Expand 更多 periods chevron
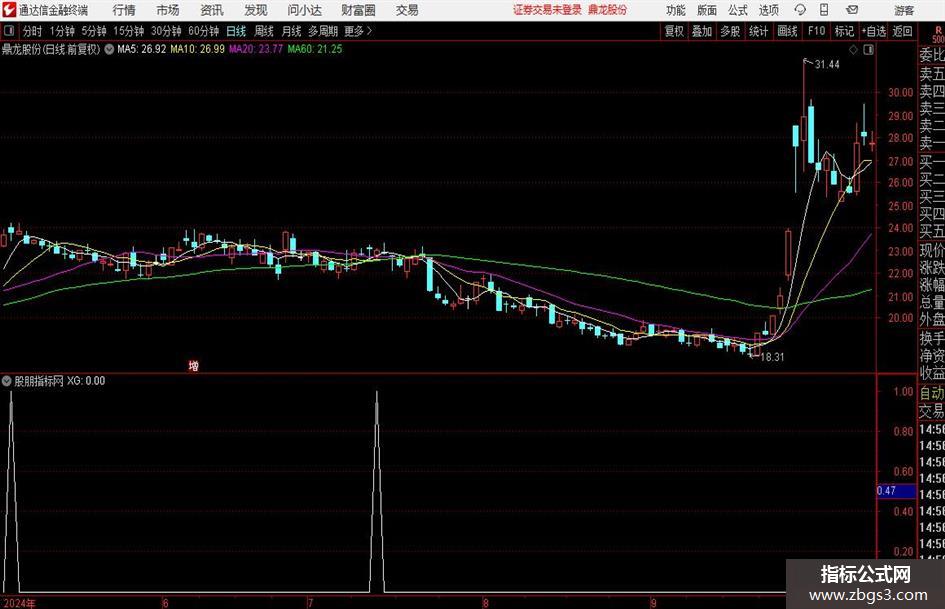Viewport: 945px width, 609px height. [369, 31]
